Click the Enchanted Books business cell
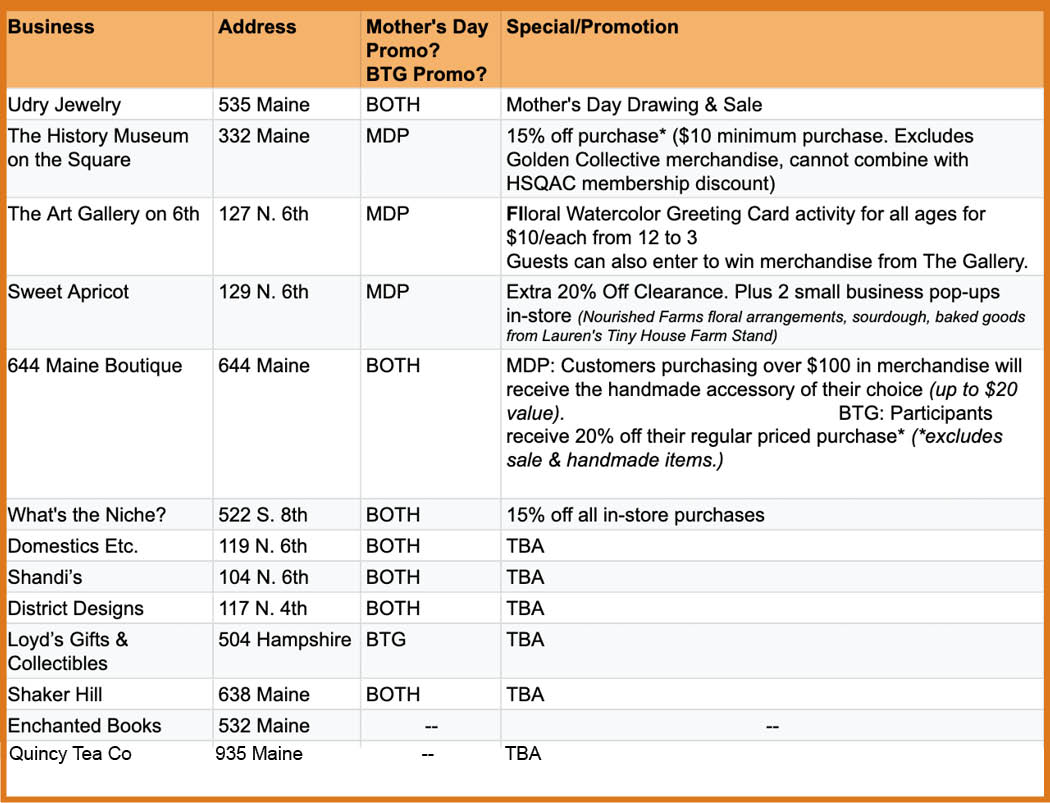The height and width of the screenshot is (803, 1050). 84,725
